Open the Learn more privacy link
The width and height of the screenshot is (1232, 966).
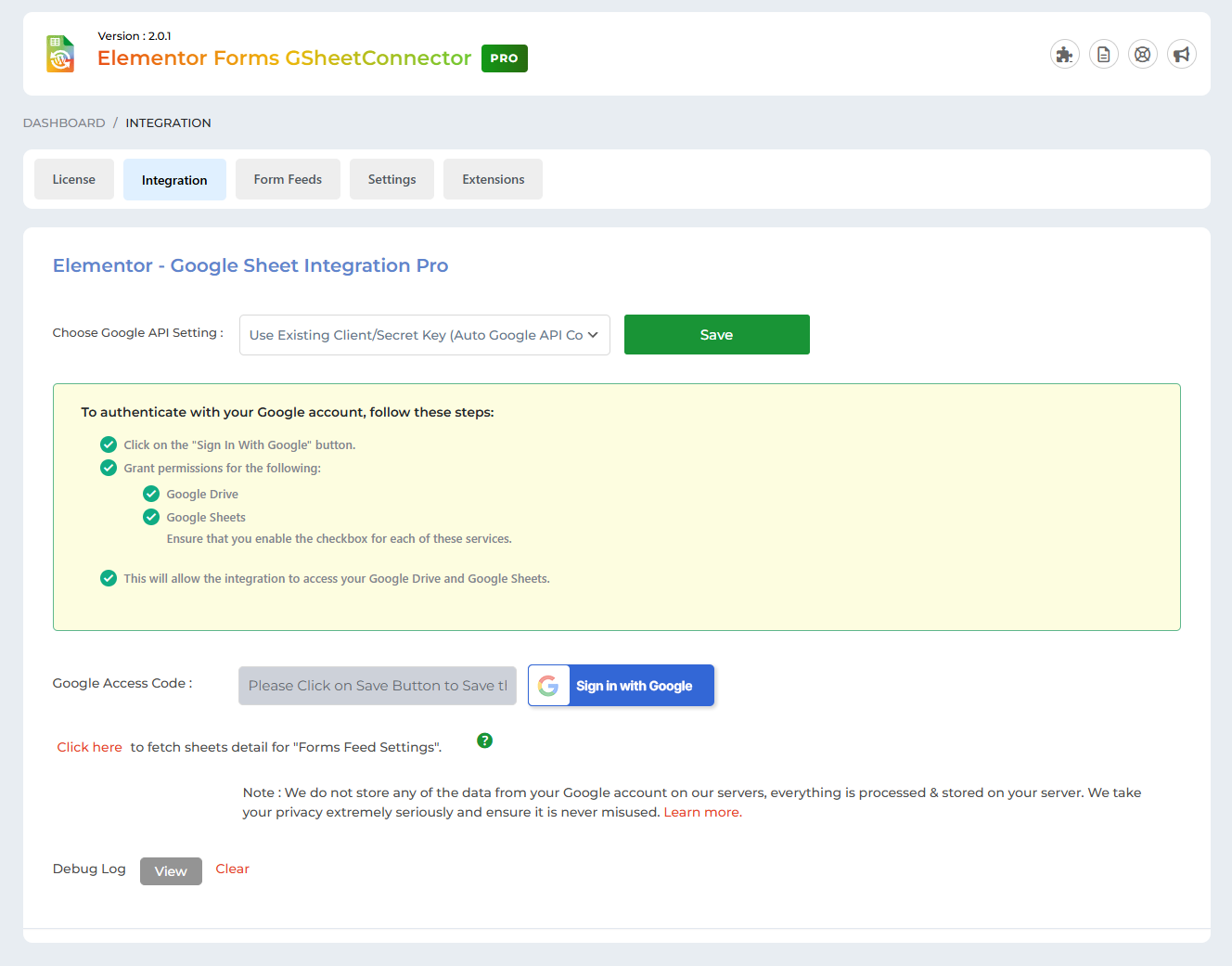pyautogui.click(x=702, y=813)
